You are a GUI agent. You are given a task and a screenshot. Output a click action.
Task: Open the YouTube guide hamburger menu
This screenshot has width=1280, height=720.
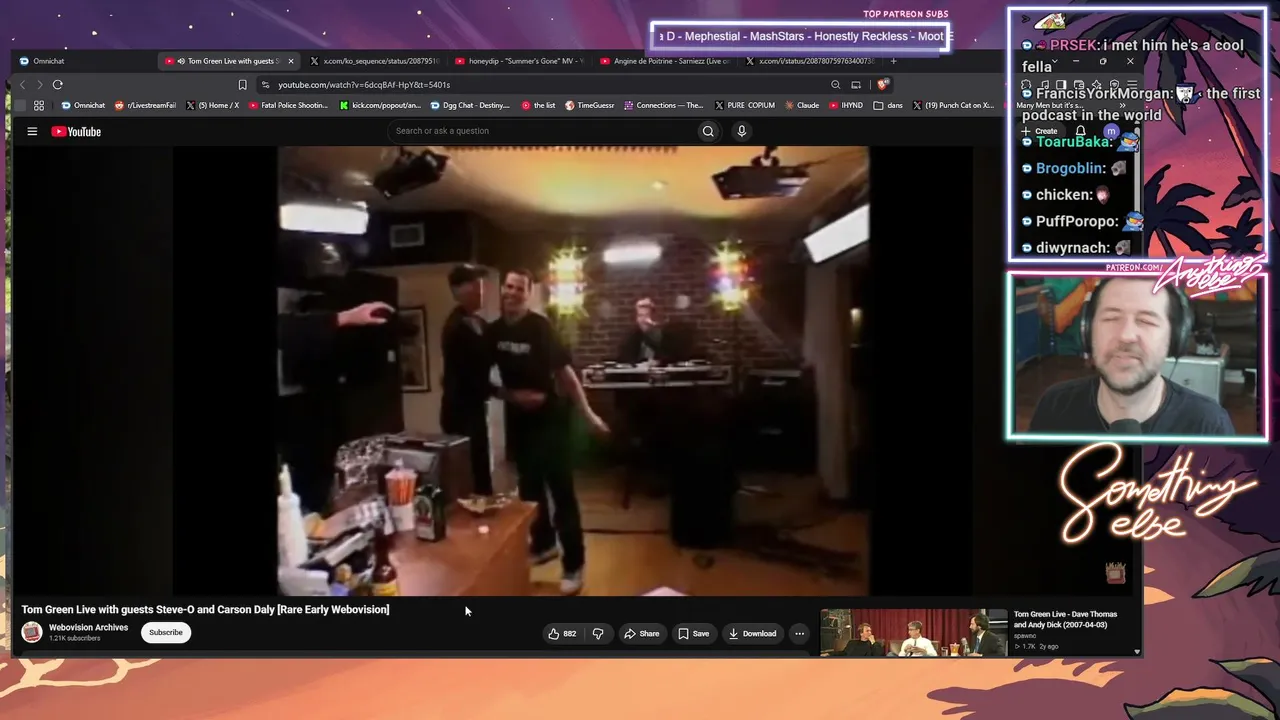[32, 131]
